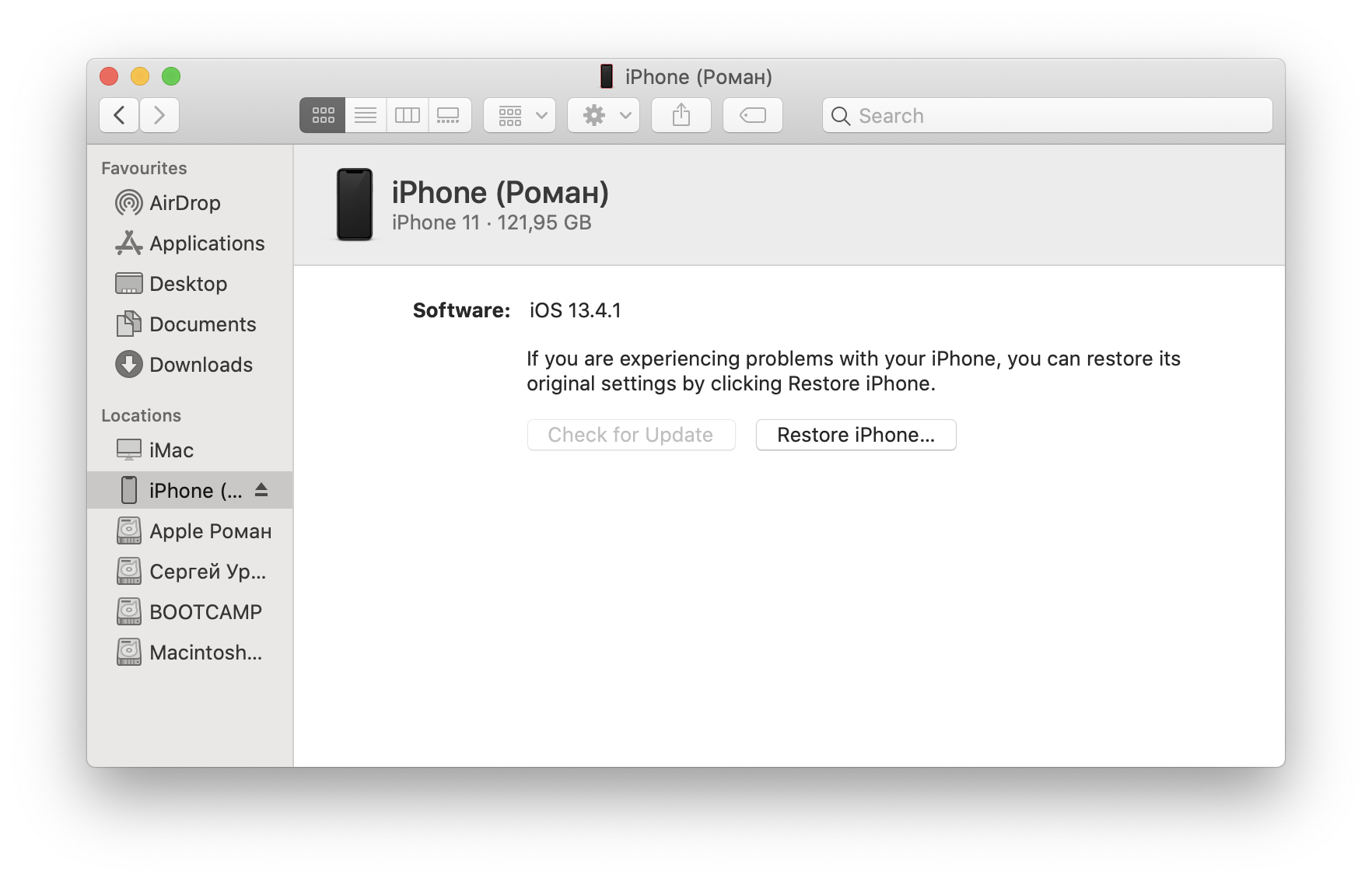
Task: Click the magnifier icon in Search
Action: 841,116
